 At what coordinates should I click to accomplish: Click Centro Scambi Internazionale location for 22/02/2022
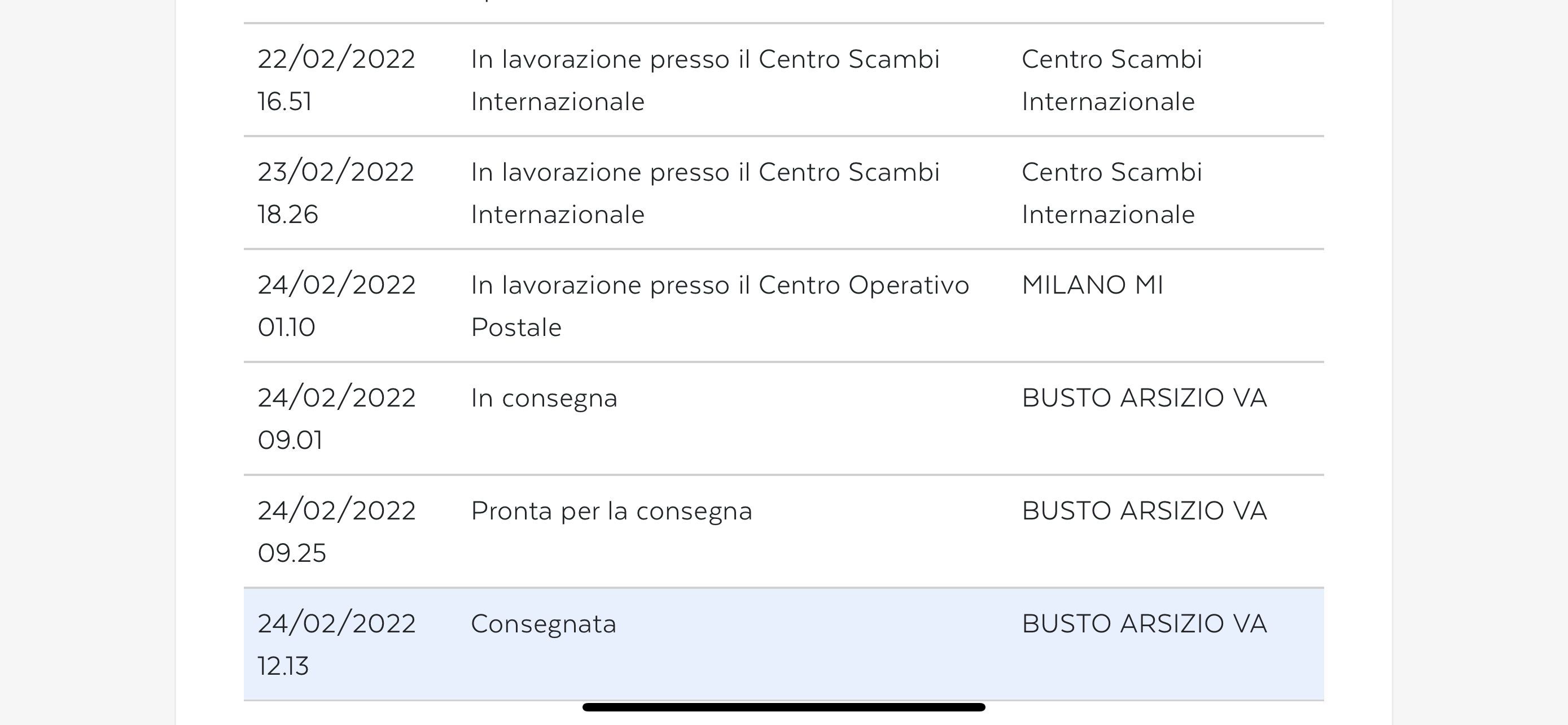tap(1111, 80)
